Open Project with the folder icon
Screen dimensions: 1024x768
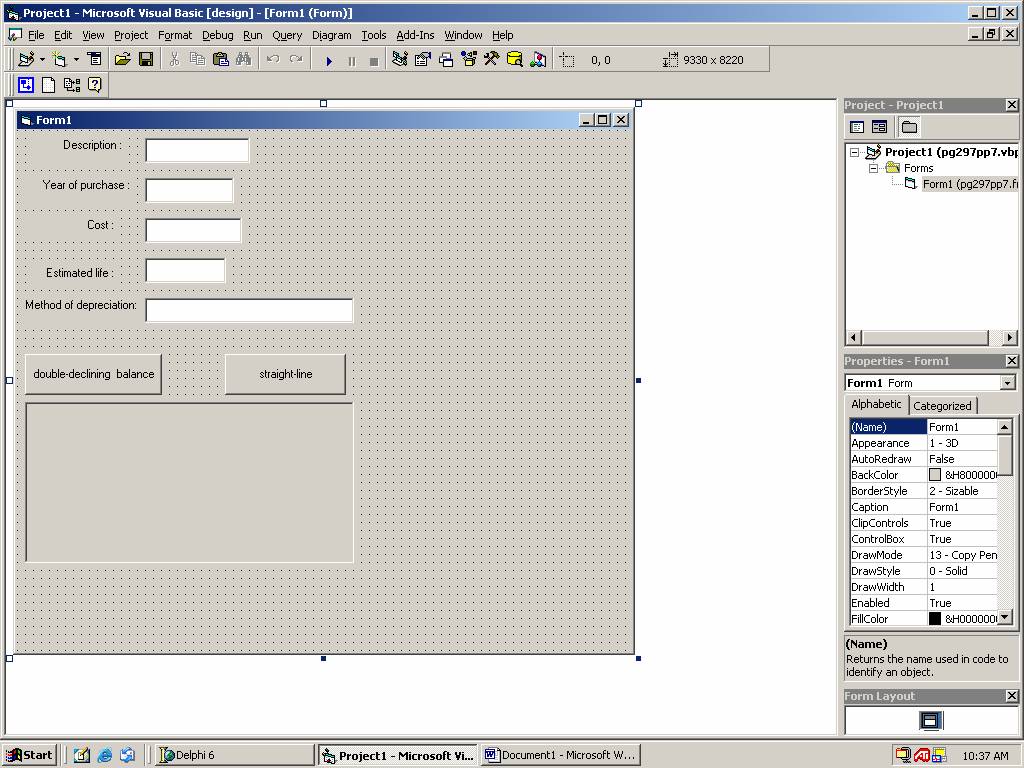[122, 60]
